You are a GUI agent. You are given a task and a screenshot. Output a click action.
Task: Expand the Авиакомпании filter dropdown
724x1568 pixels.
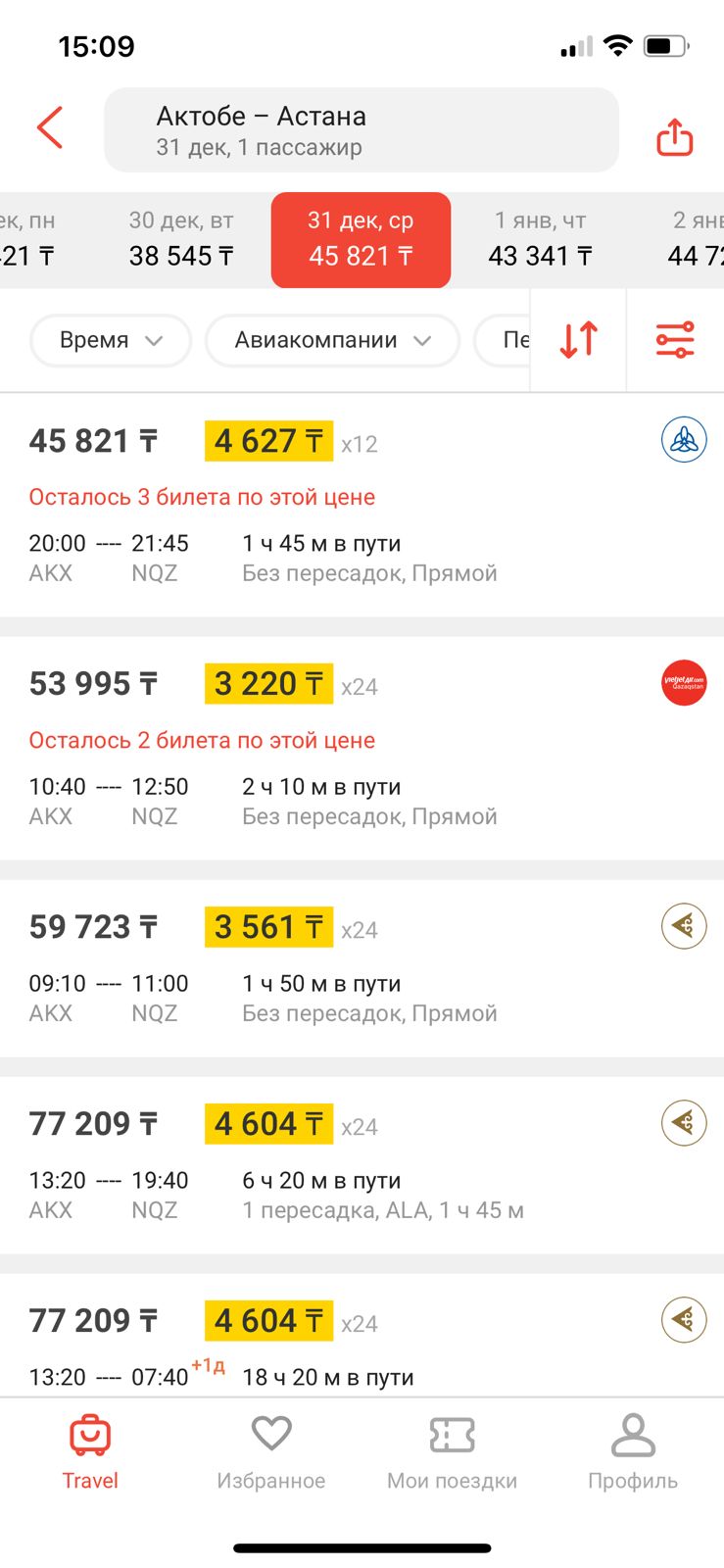point(332,340)
